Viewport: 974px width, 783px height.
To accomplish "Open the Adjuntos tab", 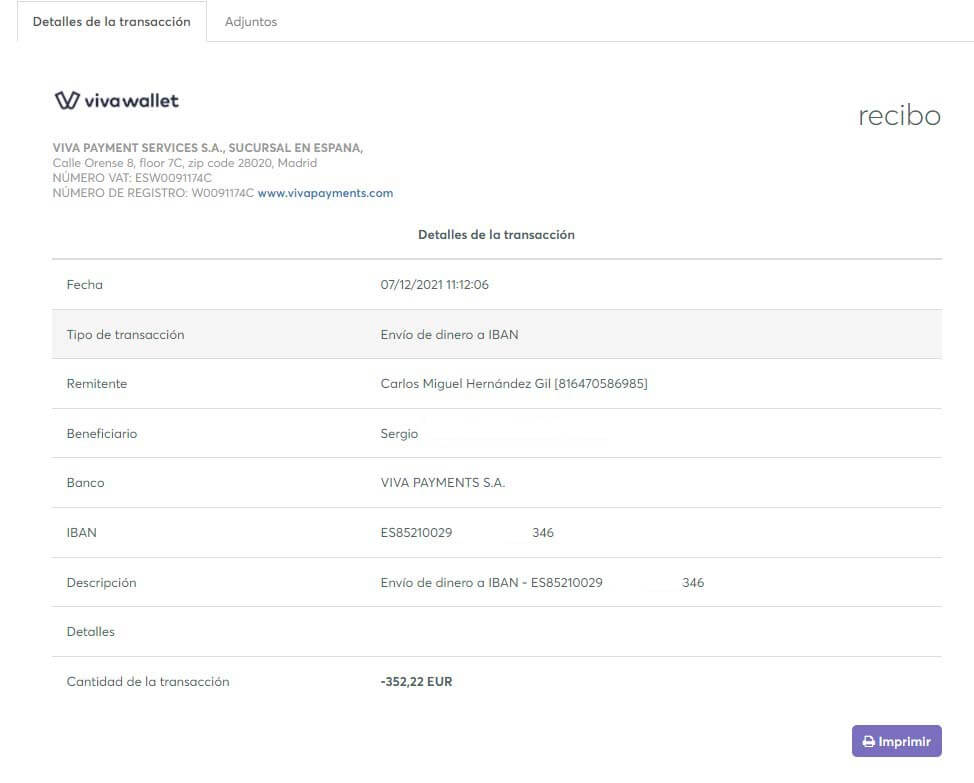I will (x=251, y=22).
